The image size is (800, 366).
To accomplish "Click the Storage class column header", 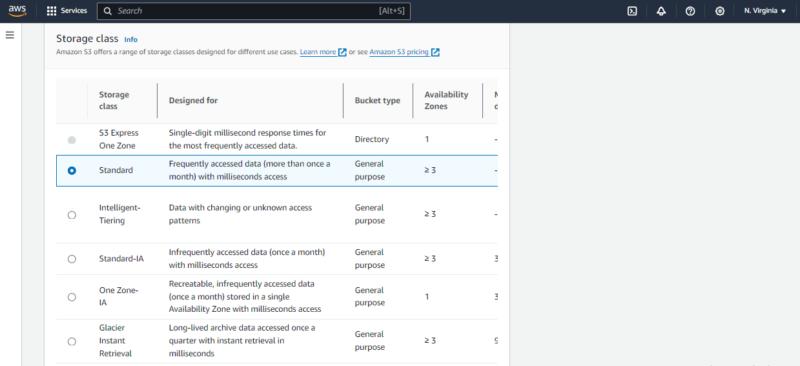I will (x=114, y=101).
